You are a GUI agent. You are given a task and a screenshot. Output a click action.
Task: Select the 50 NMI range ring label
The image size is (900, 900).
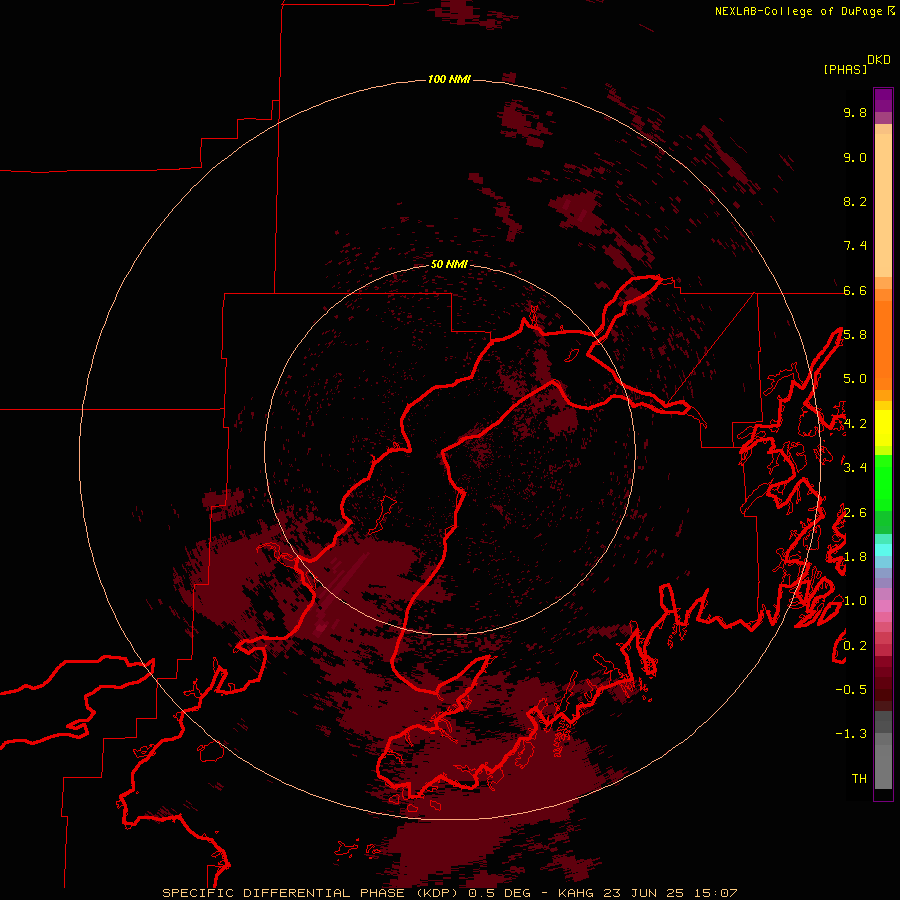449,264
